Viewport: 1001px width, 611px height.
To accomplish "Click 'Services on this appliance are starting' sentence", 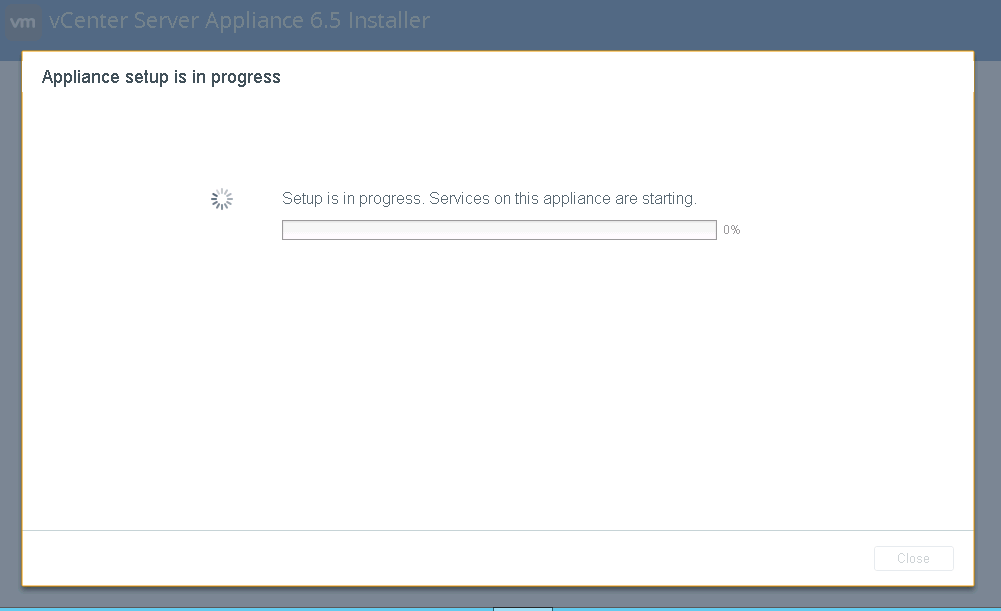I will [x=562, y=199].
